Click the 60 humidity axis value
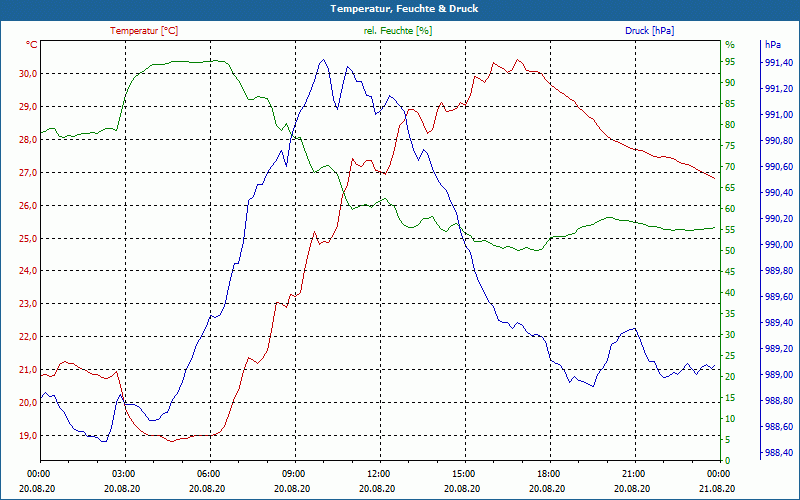Viewport: 800px width, 500px height. click(730, 209)
